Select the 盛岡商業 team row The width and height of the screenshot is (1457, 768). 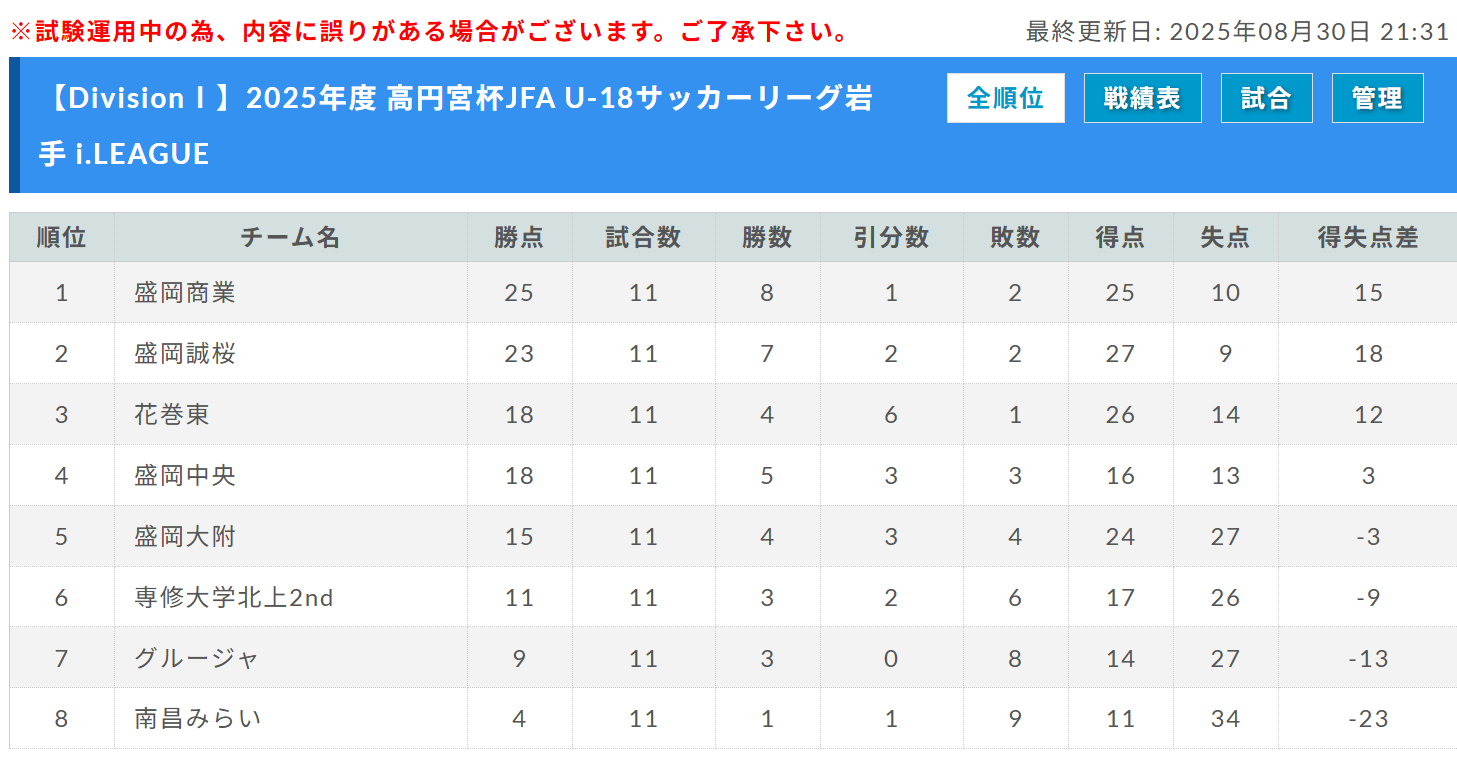[x=733, y=293]
